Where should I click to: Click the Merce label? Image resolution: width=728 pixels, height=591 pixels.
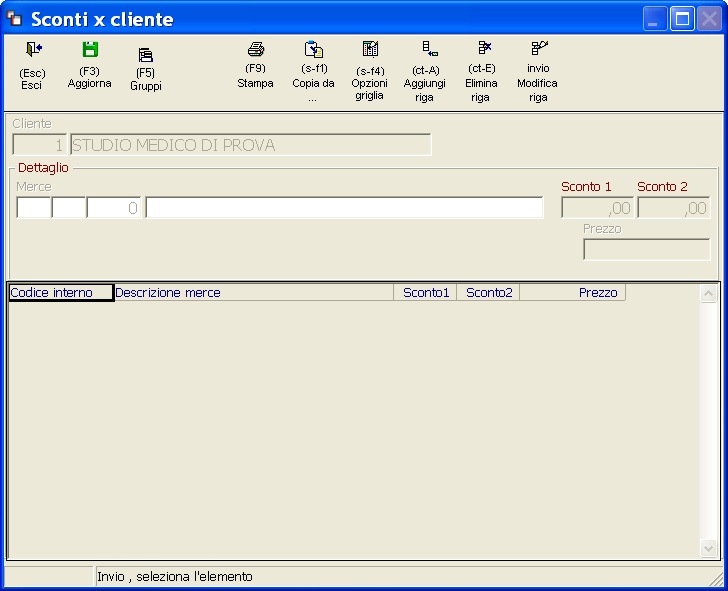[x=33, y=187]
